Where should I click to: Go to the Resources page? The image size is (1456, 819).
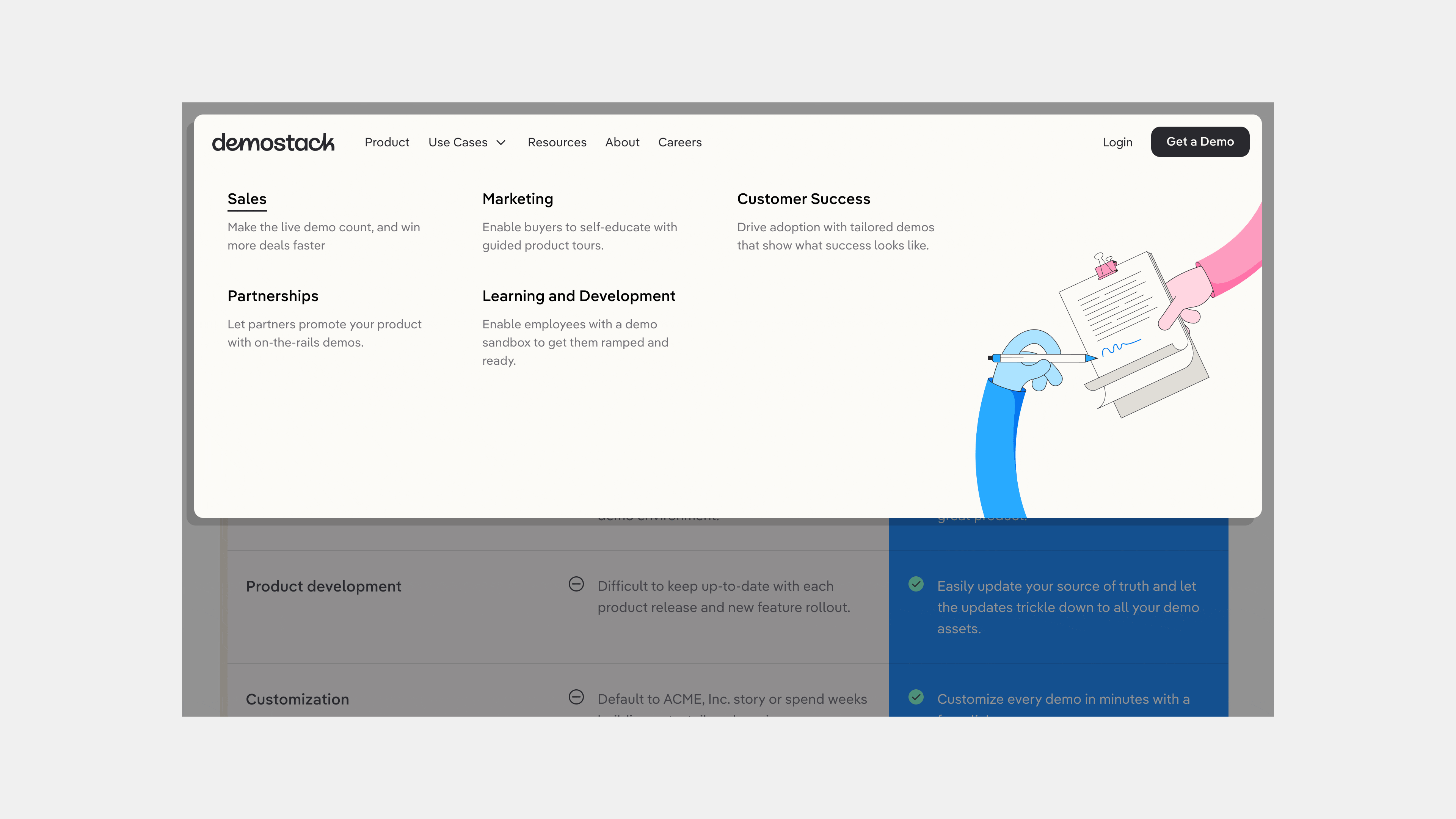click(557, 143)
